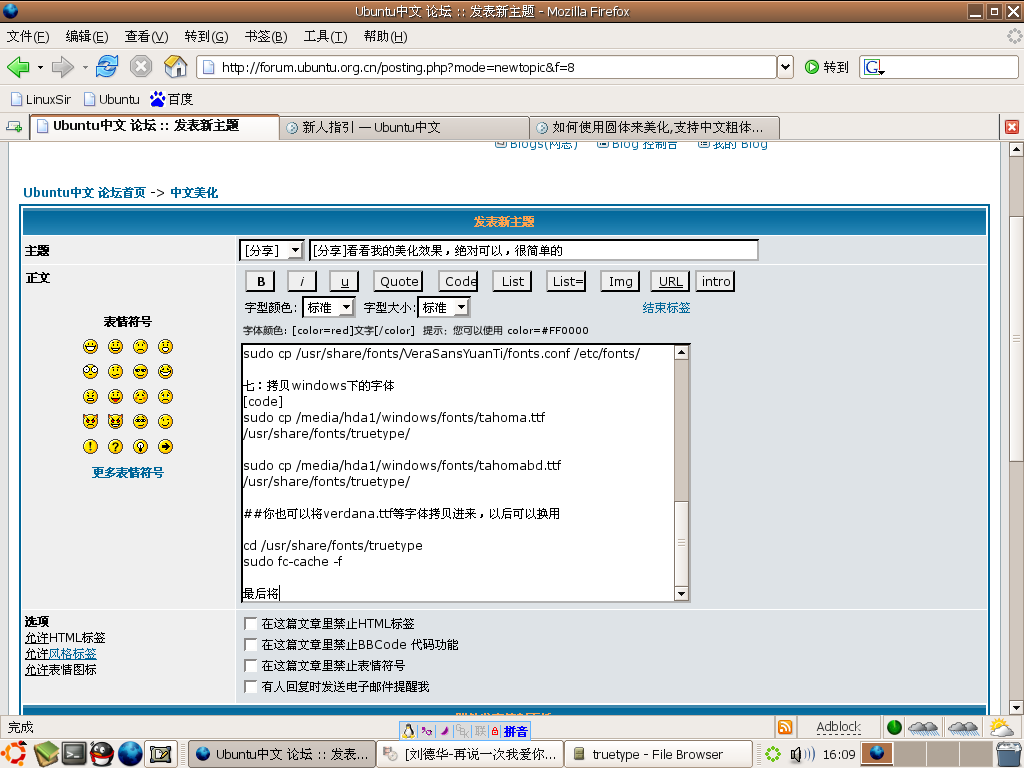Click the 拼音 input method indicator
1024x768 pixels.
pos(515,731)
